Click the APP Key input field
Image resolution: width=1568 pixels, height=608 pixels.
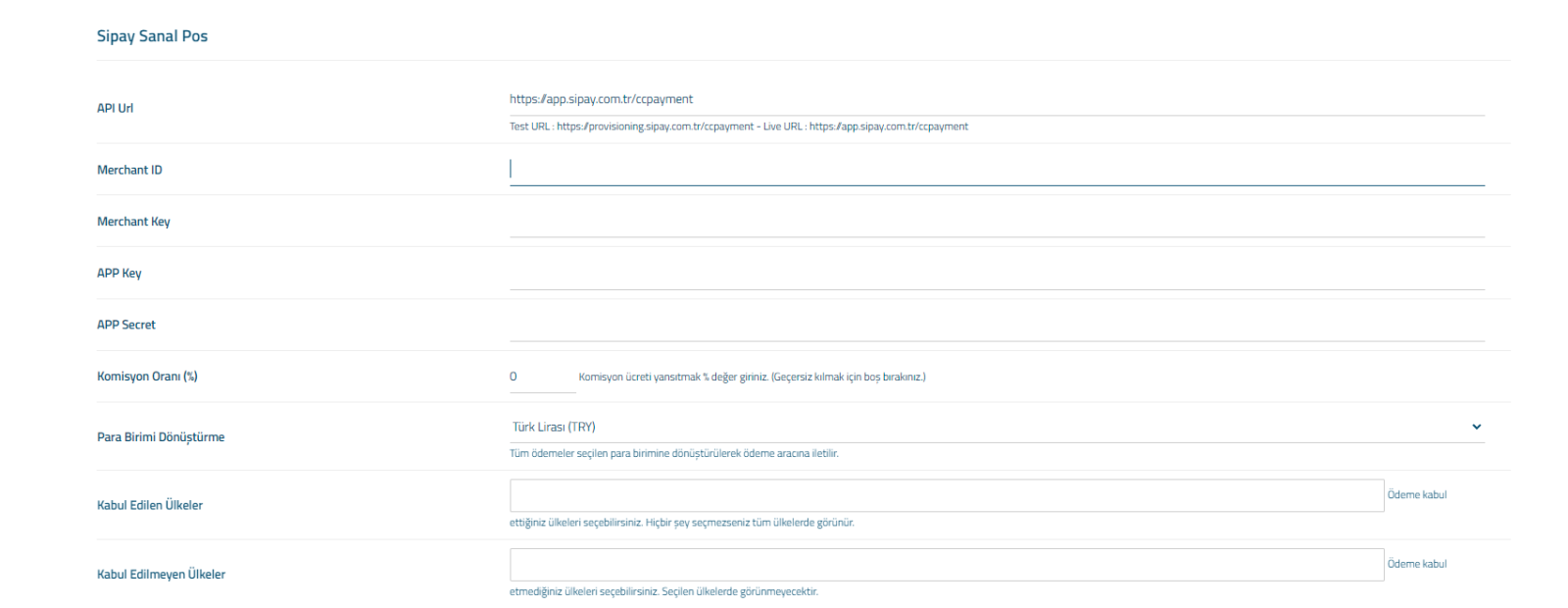click(x=997, y=274)
